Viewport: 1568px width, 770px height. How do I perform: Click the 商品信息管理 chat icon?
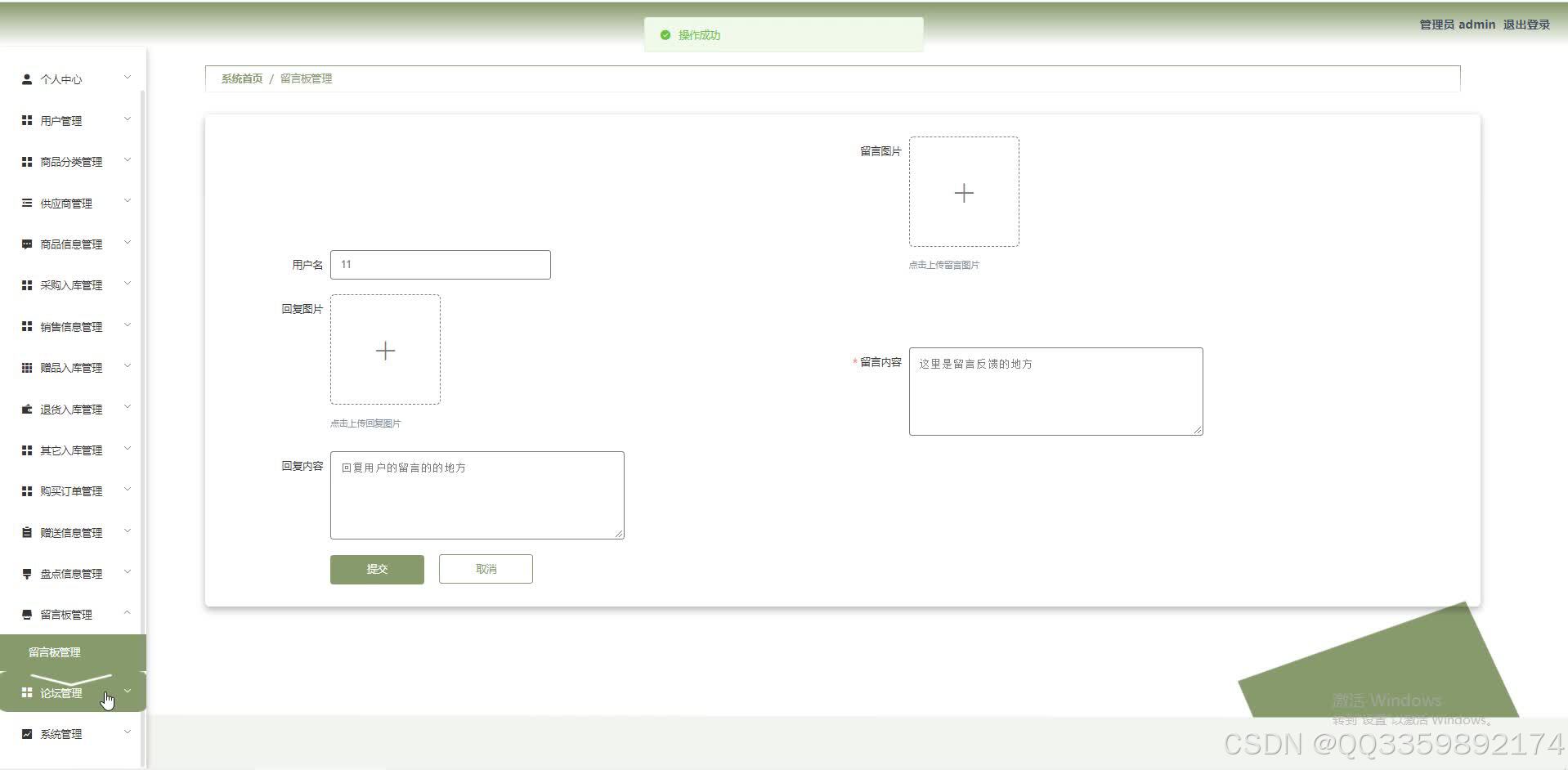point(27,244)
